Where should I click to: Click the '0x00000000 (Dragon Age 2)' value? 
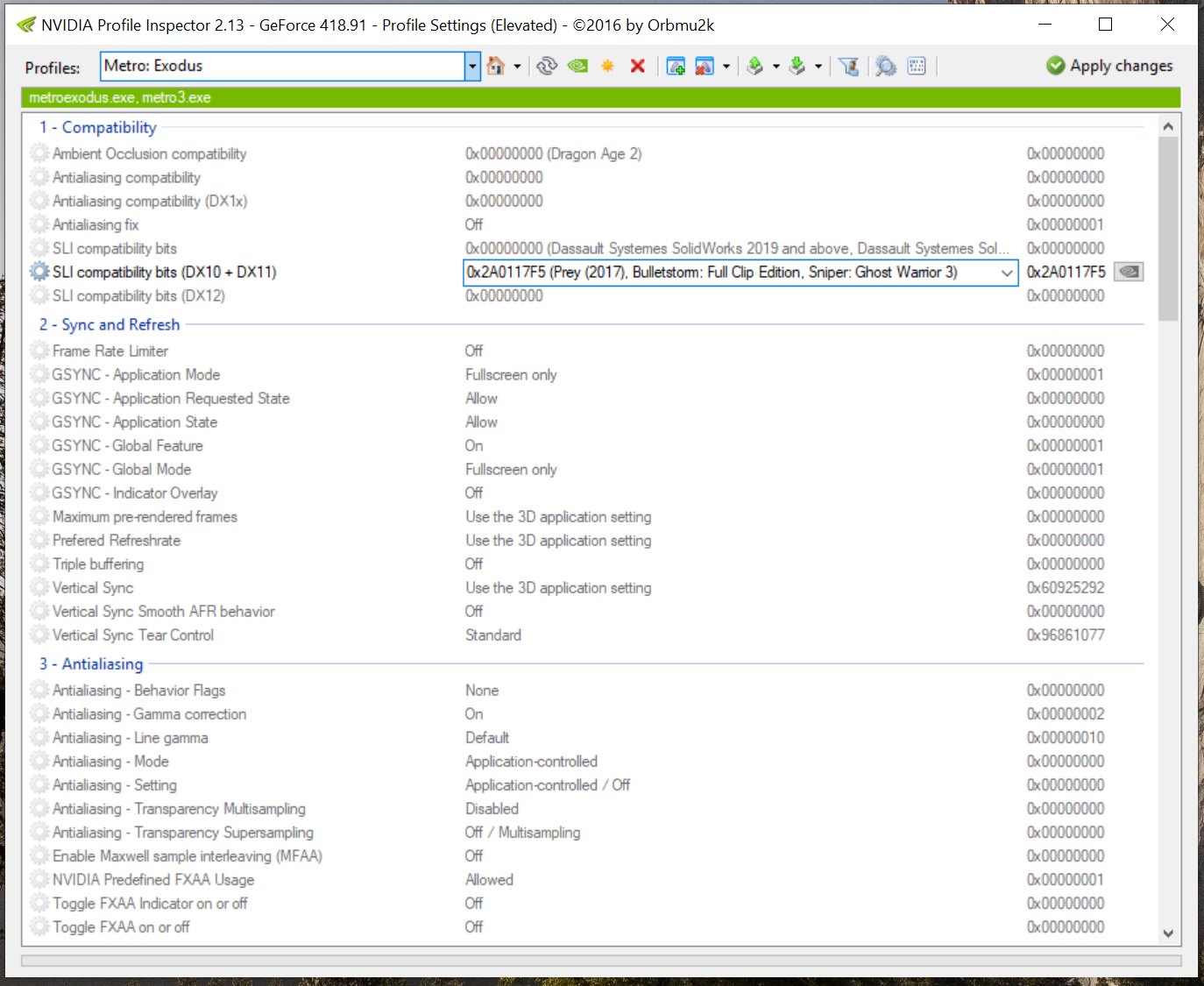tap(554, 153)
